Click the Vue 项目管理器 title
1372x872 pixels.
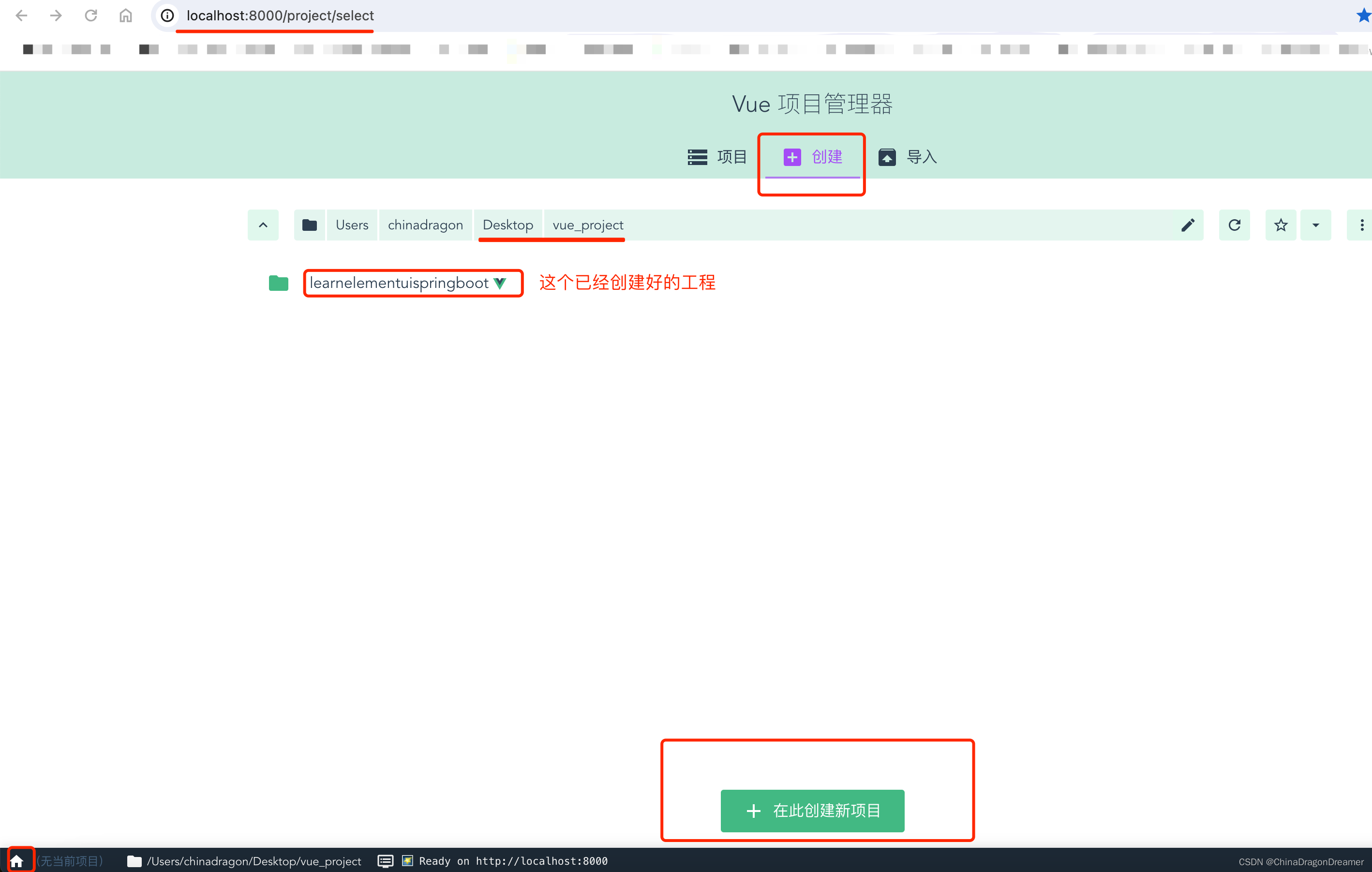812,105
